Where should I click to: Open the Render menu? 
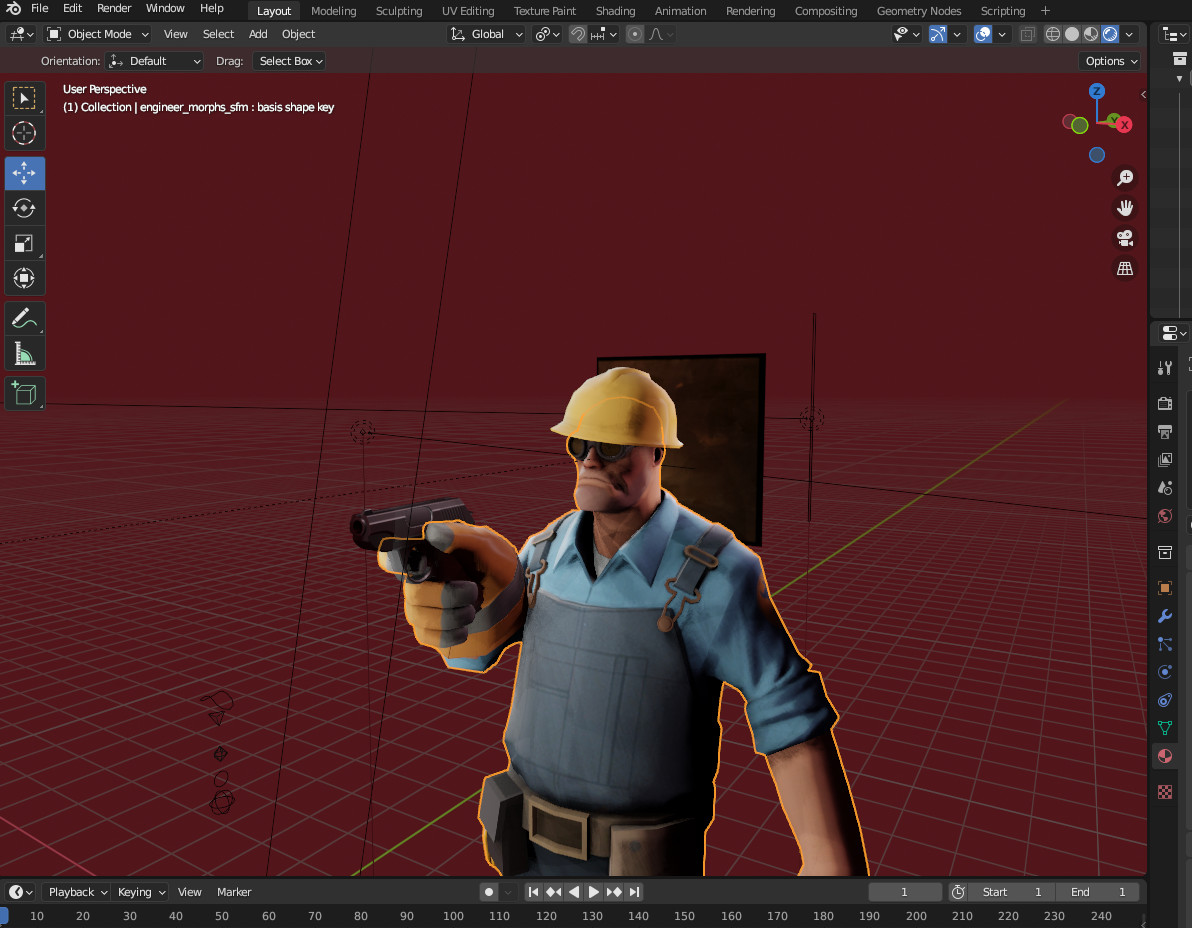click(x=114, y=8)
